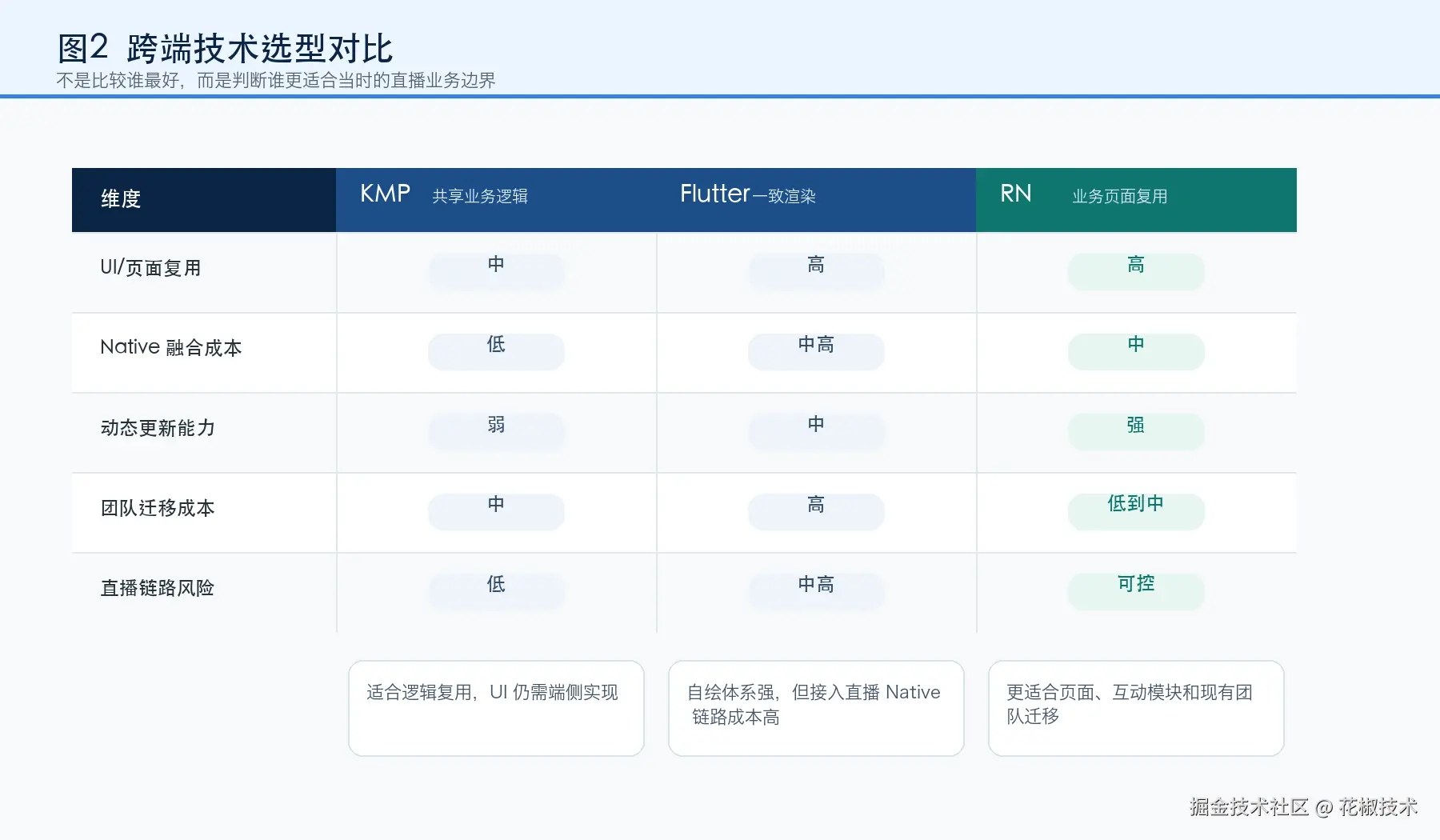Click the "KMP" column header label

[385, 194]
